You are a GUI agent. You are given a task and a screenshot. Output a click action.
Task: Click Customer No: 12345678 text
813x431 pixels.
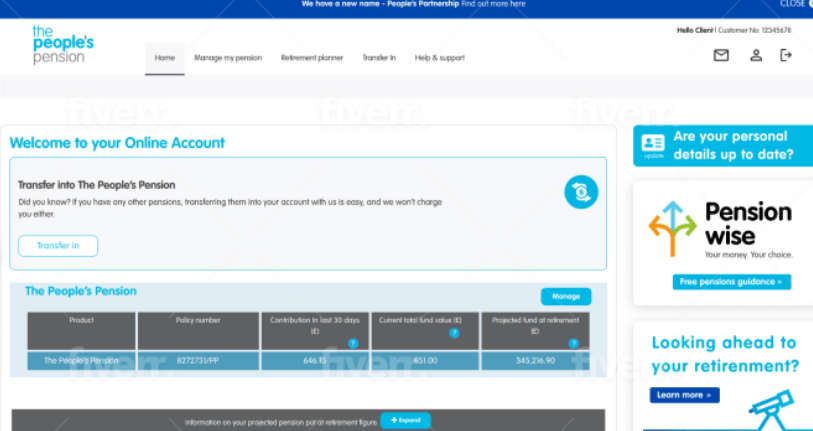click(755, 31)
